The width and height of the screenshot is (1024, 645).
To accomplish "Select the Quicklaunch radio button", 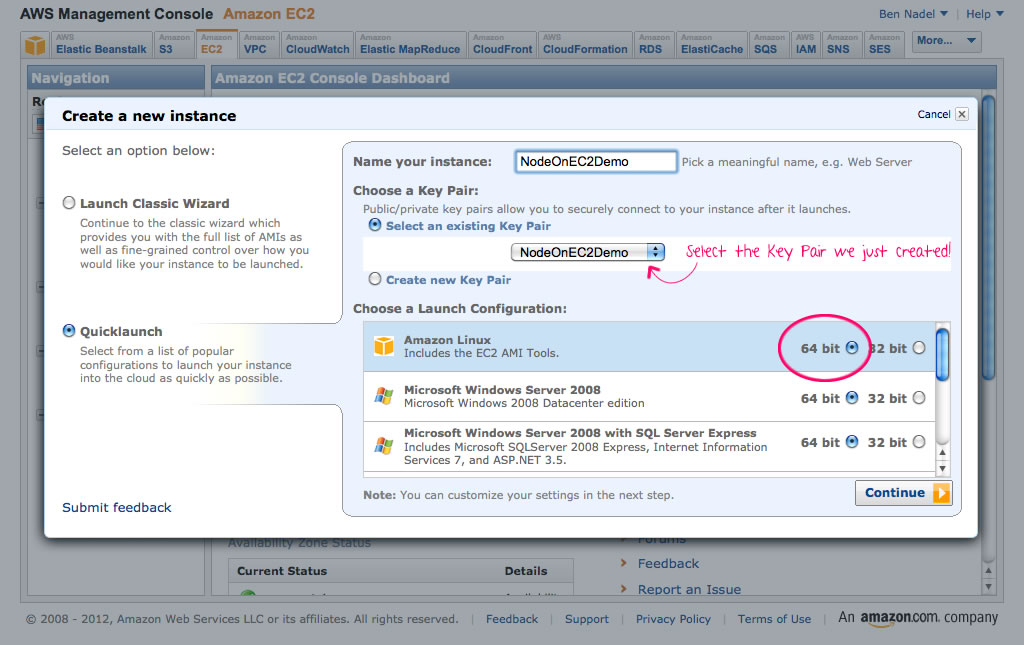I will click(69, 331).
